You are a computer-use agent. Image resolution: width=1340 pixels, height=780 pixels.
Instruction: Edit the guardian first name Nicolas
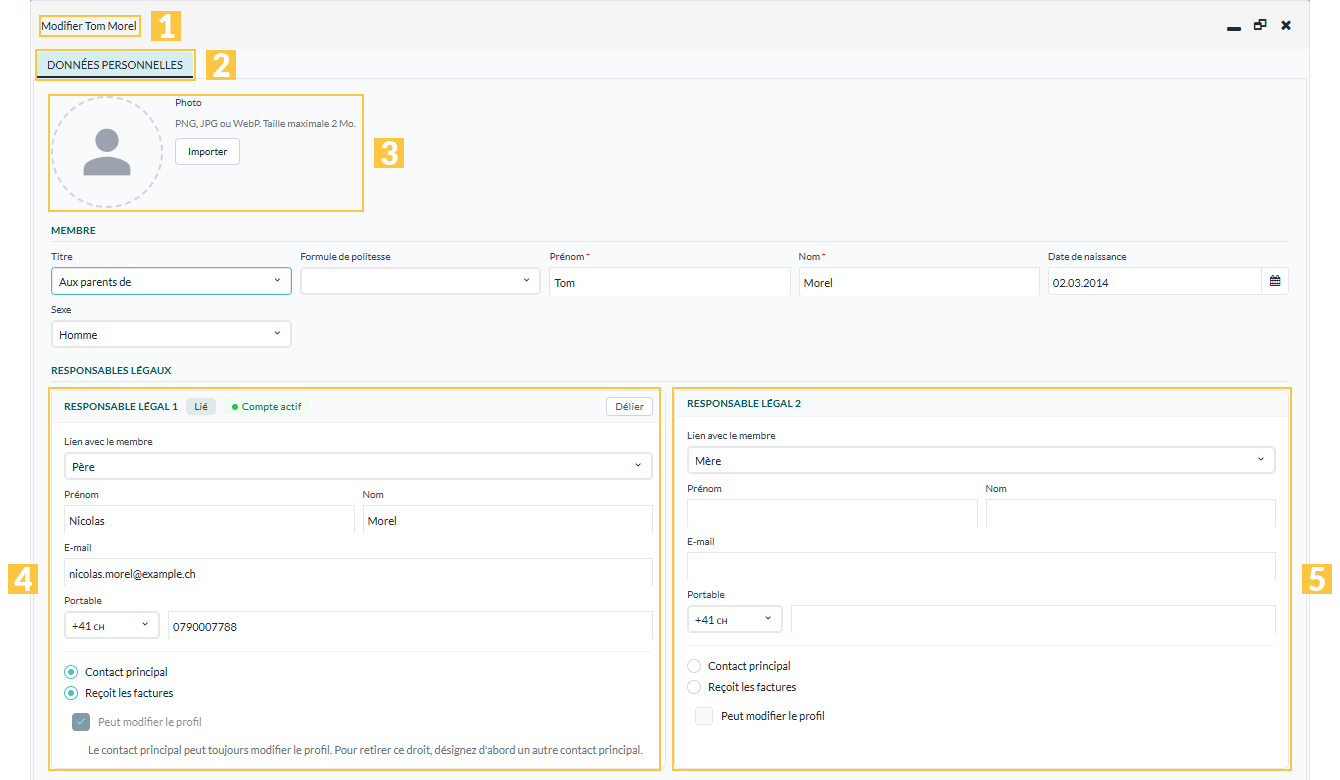(x=209, y=520)
